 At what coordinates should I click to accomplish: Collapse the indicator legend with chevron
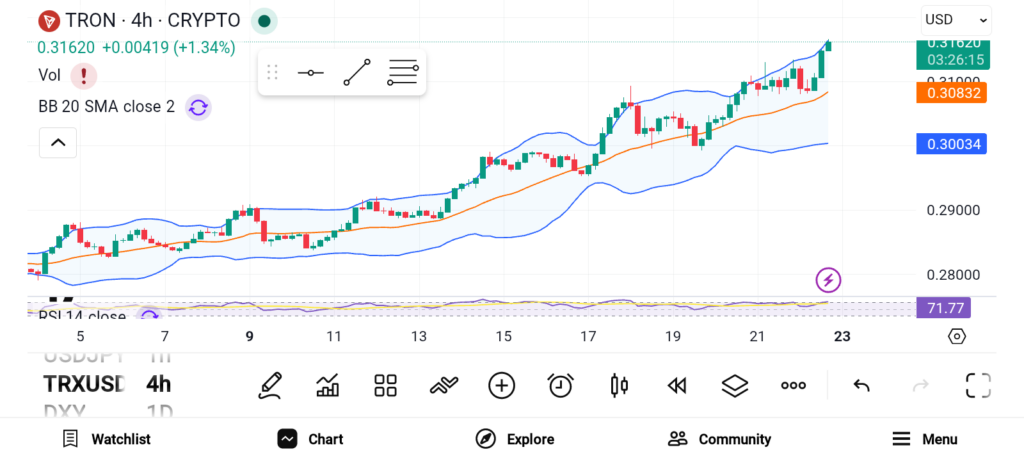point(58,144)
